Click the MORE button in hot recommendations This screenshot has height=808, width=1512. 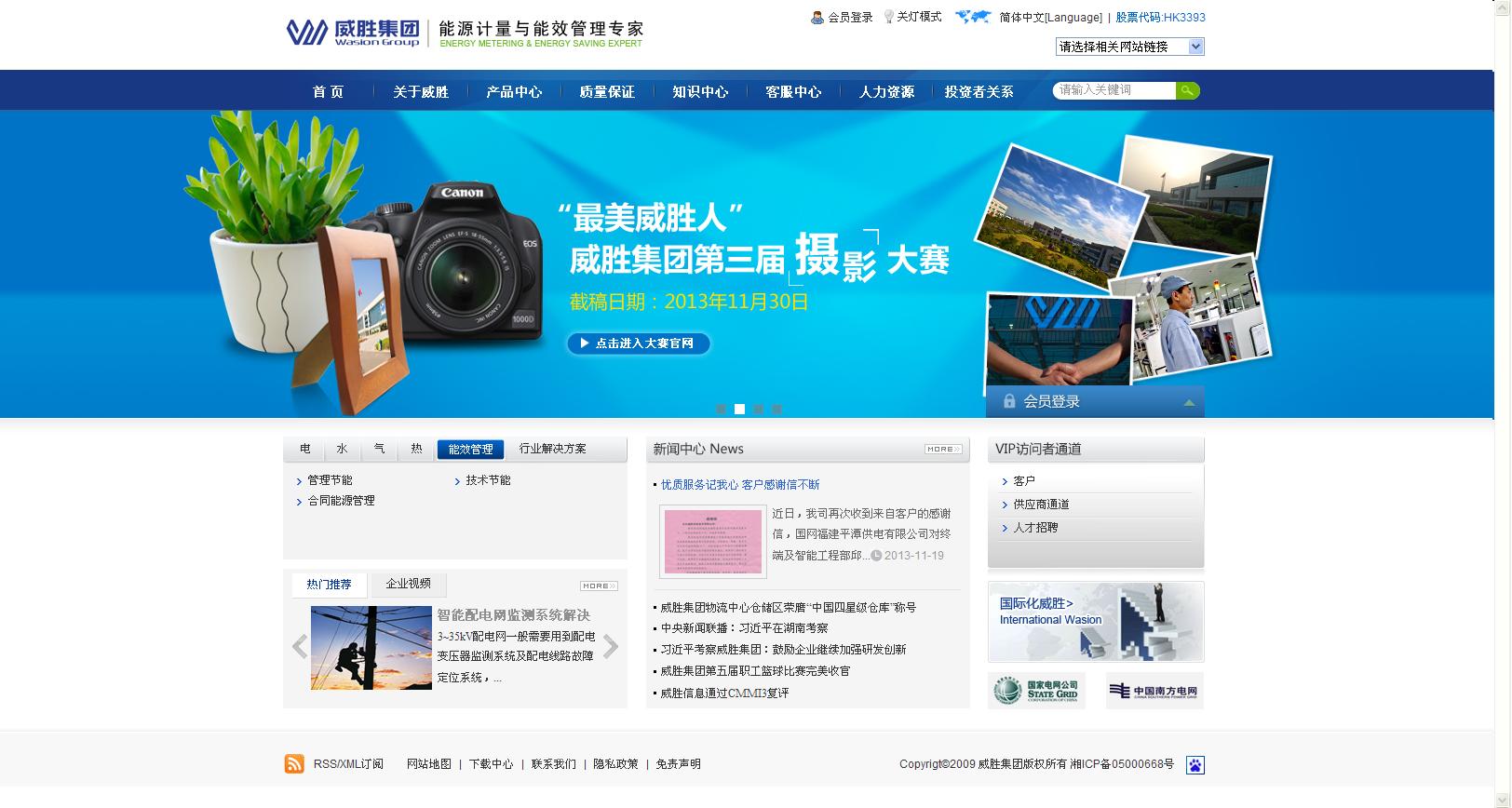[599, 586]
